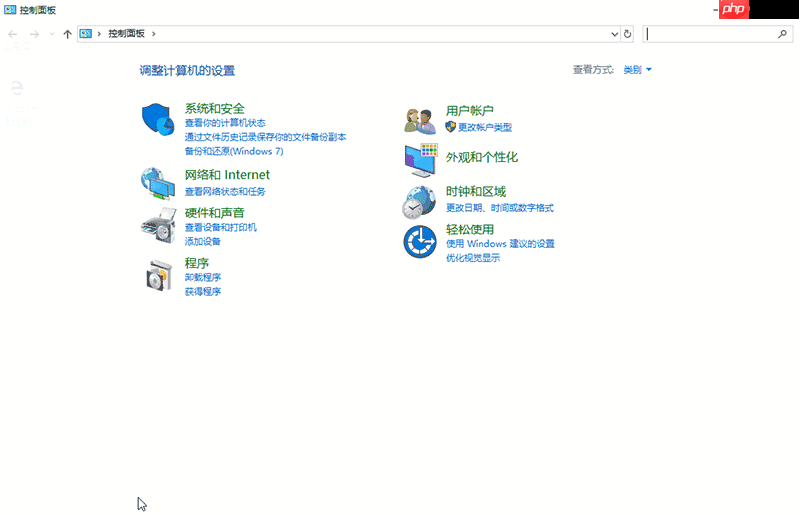Open 用户帐户 category heading
Viewport: 800px width, 515px height.
pyautogui.click(x=469, y=111)
